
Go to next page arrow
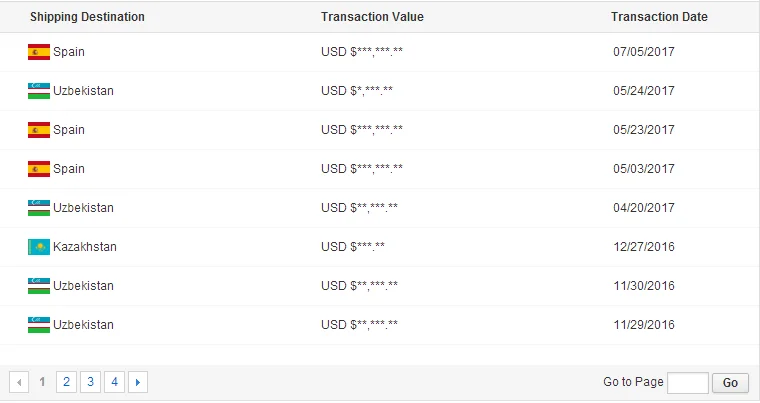(139, 382)
